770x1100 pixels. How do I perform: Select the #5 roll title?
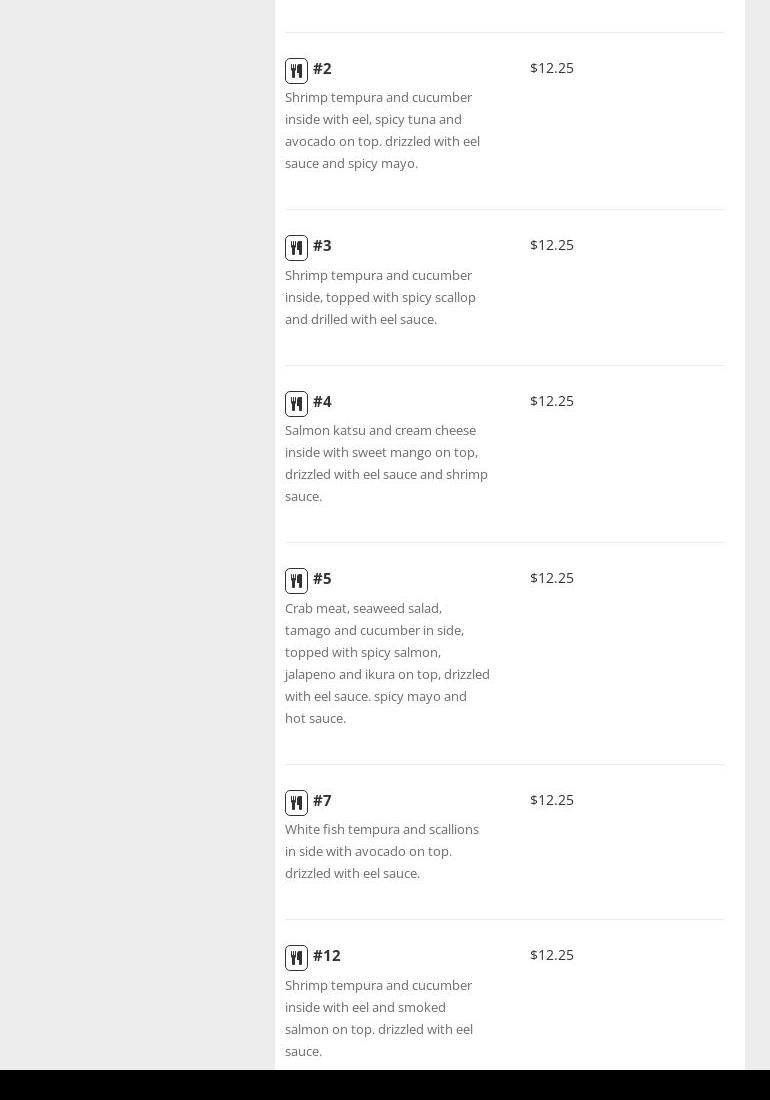322,579
